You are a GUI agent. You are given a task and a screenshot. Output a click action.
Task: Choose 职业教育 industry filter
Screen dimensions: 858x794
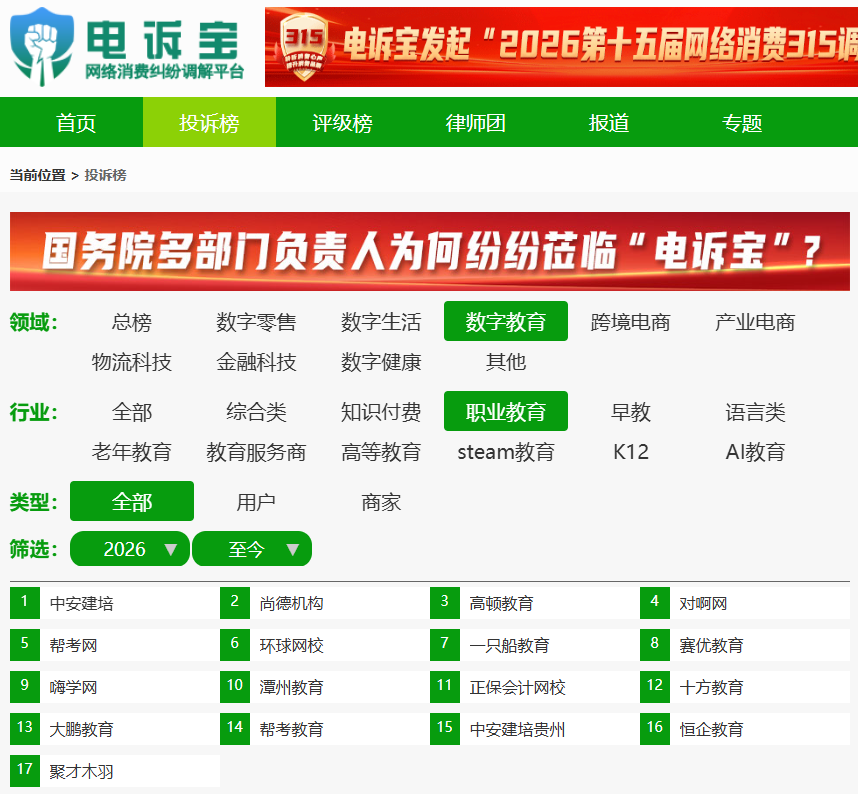click(x=506, y=412)
